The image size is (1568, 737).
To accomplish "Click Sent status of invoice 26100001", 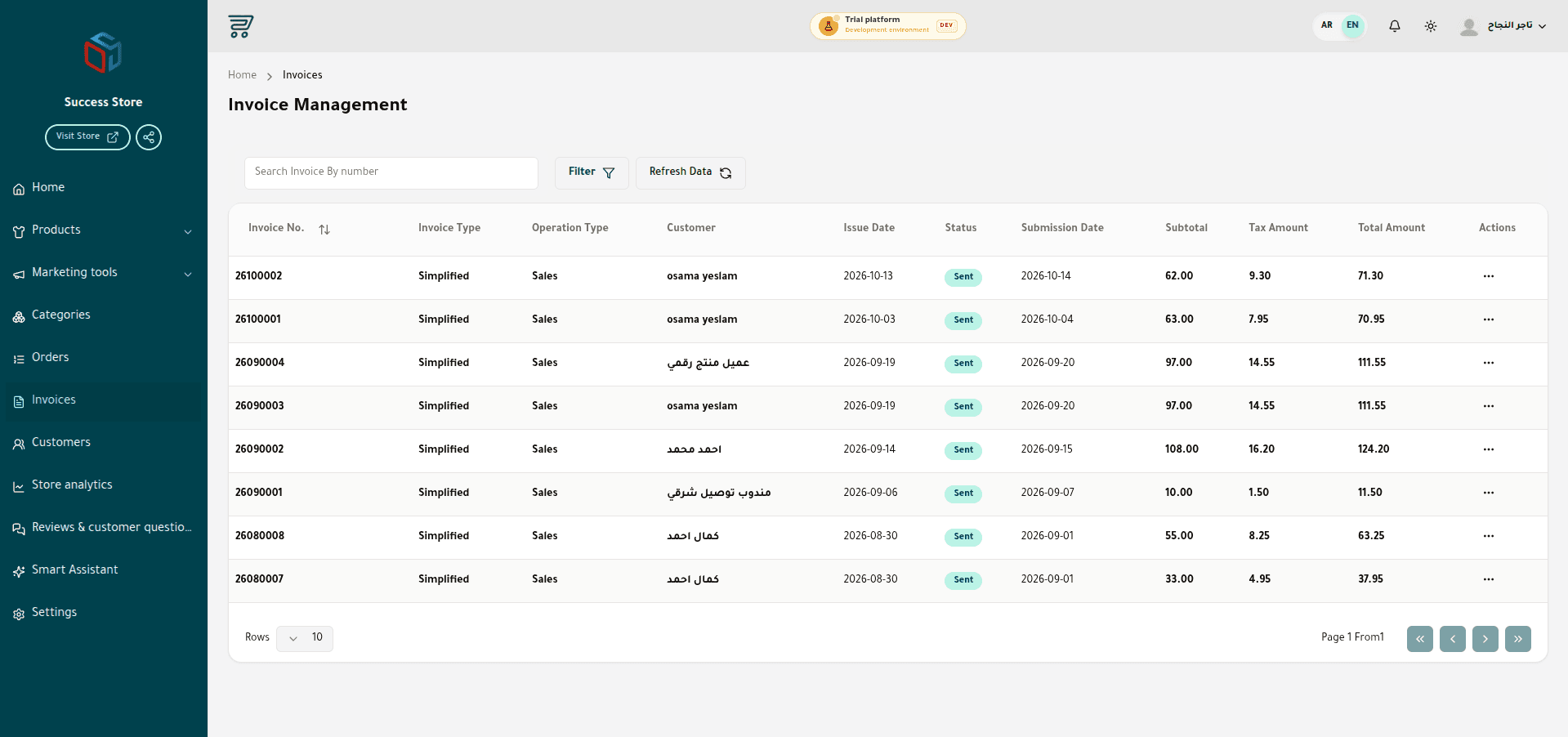I will [963, 320].
